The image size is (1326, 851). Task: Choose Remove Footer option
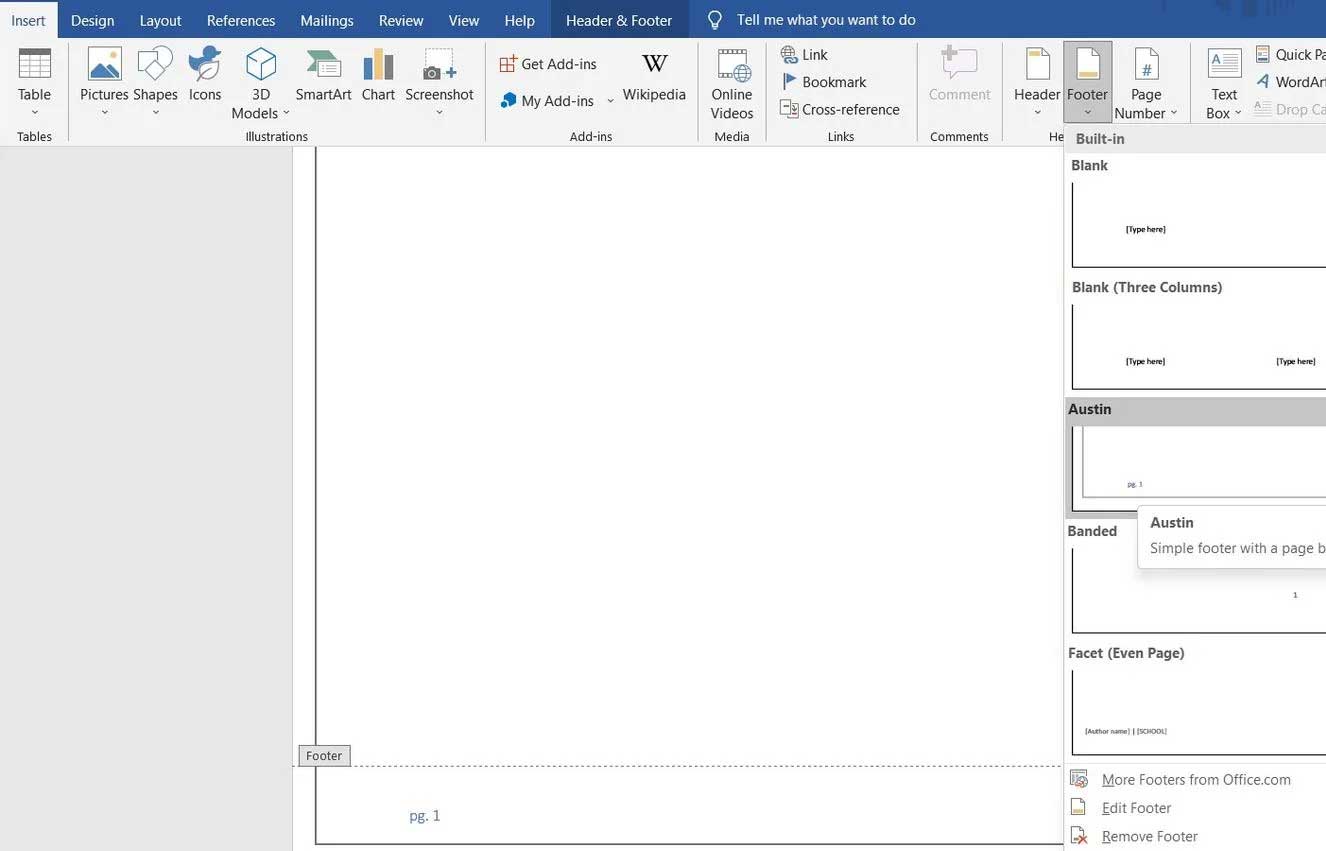click(x=1149, y=836)
